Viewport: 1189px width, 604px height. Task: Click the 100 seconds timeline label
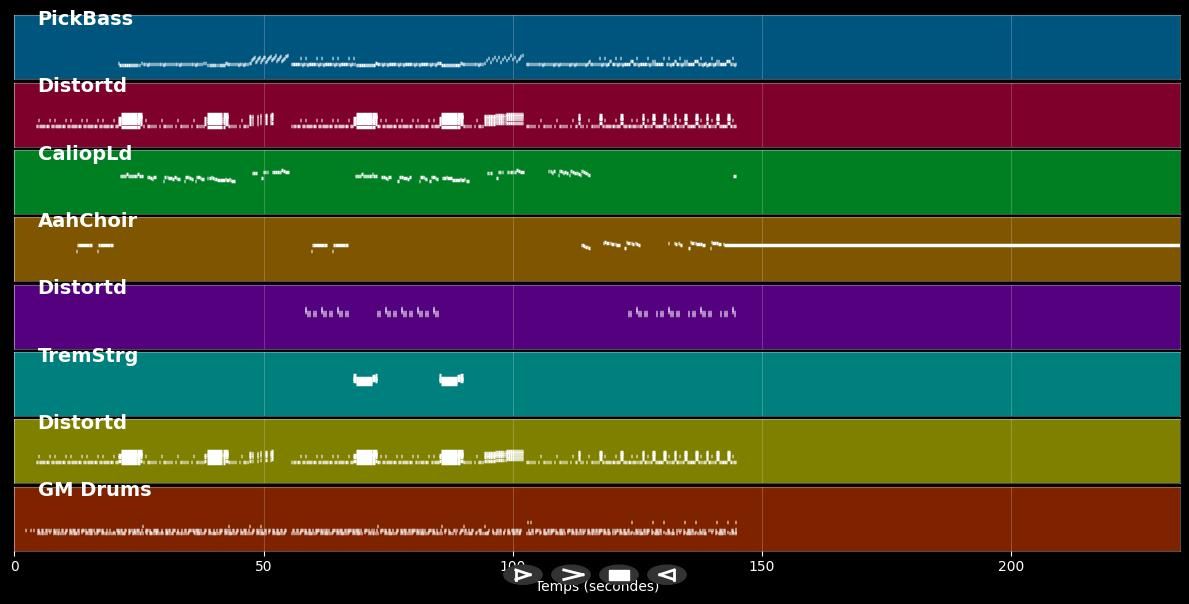512,566
